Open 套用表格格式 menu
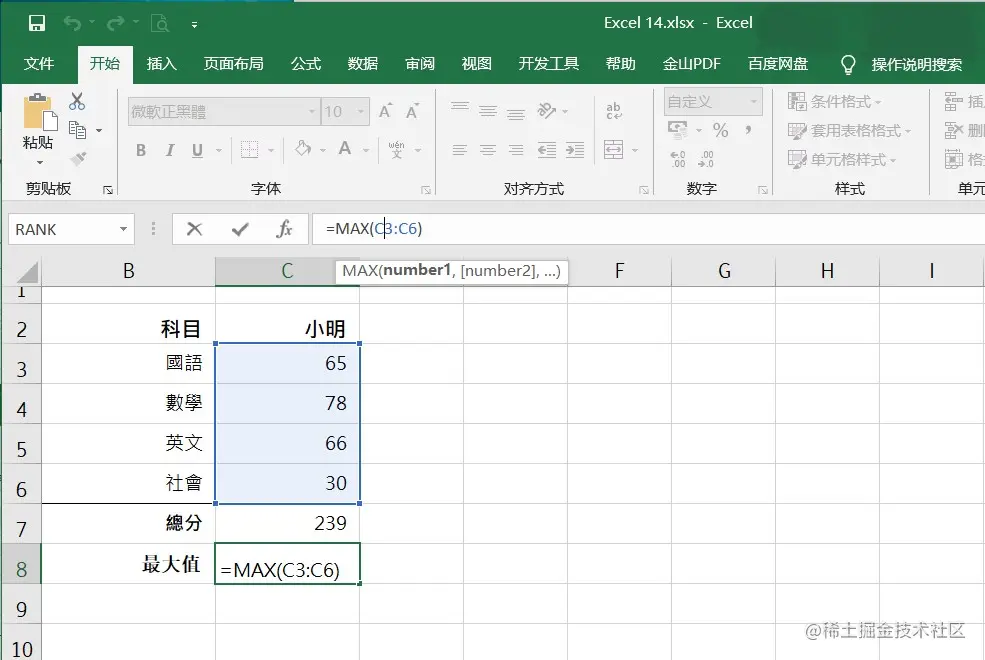The width and height of the screenshot is (985, 660). click(x=849, y=131)
